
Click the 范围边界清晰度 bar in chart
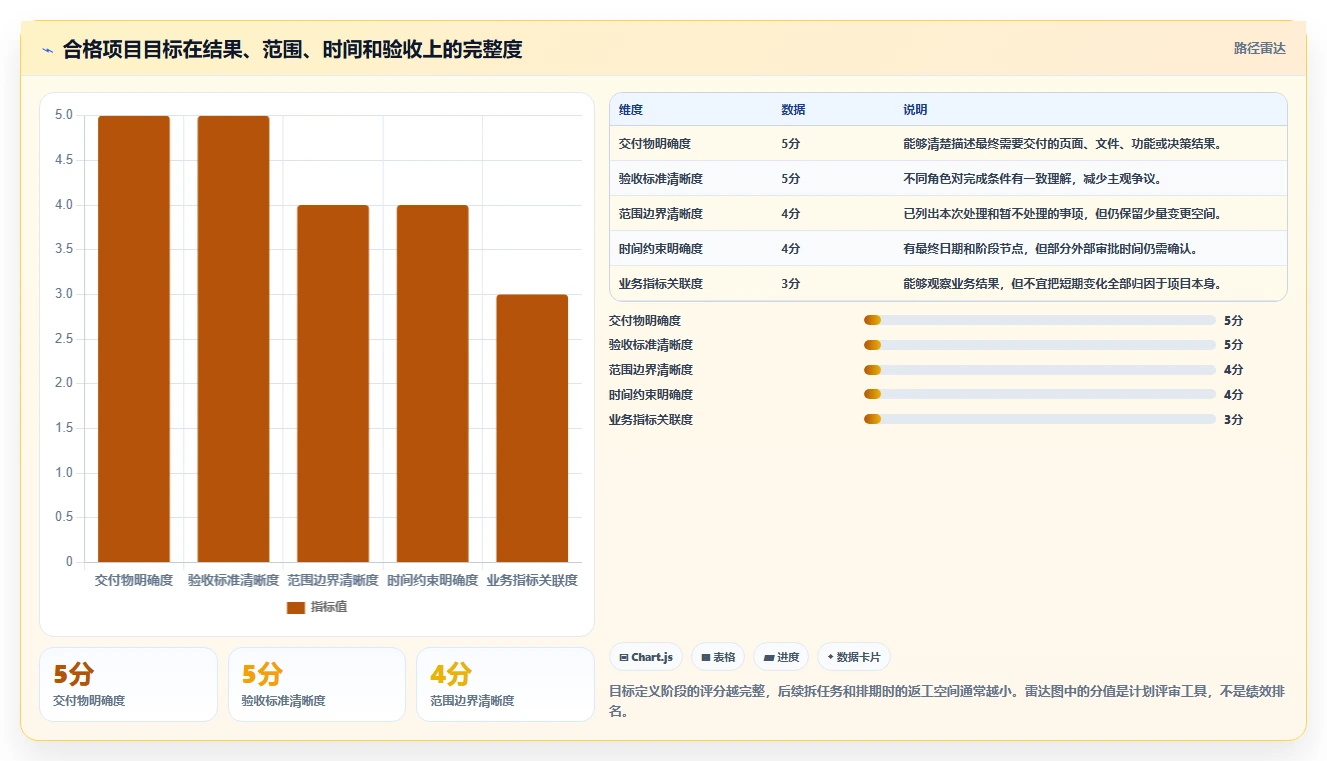coord(333,384)
